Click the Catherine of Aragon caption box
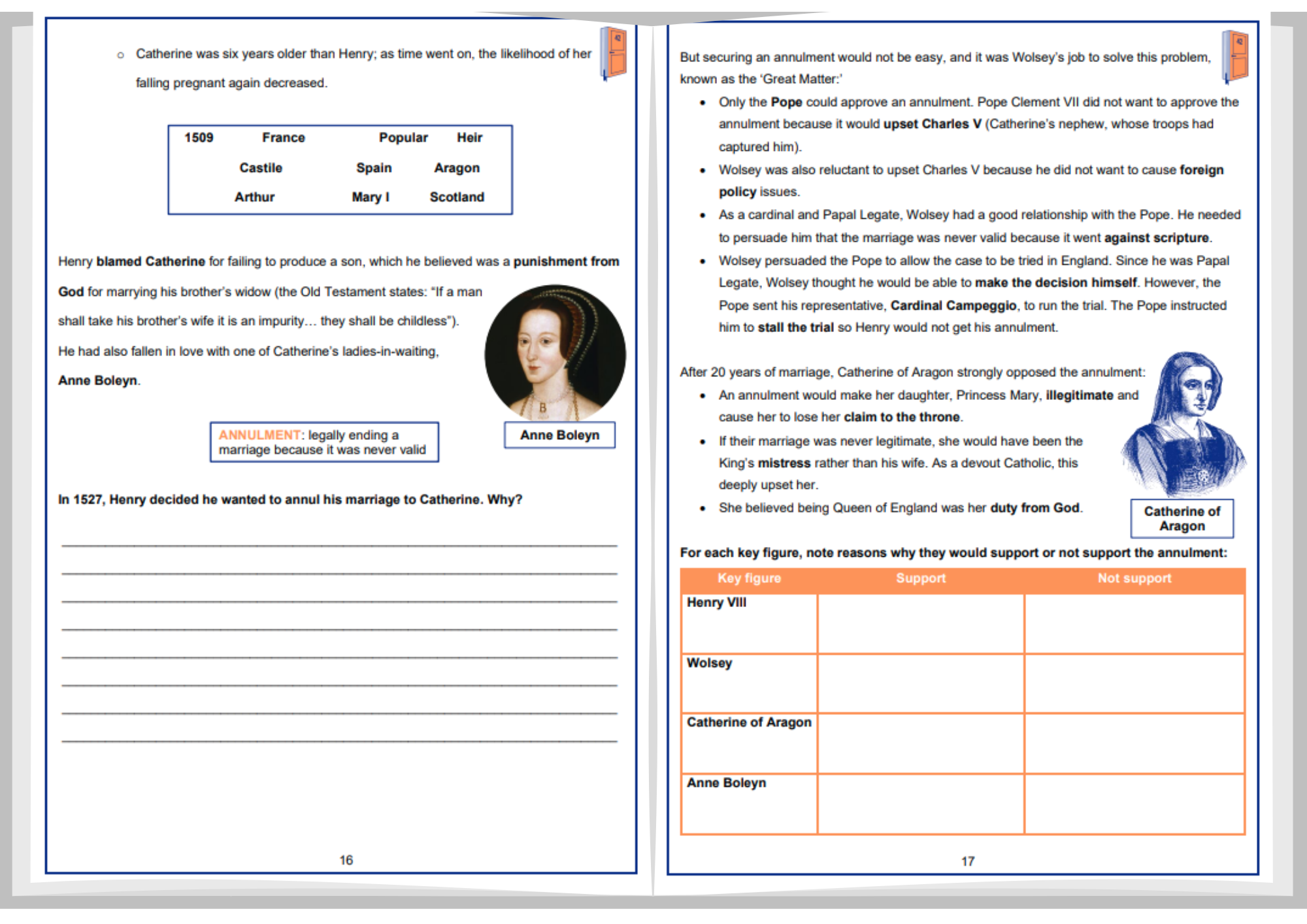The width and height of the screenshot is (1307, 924). coord(1182,519)
